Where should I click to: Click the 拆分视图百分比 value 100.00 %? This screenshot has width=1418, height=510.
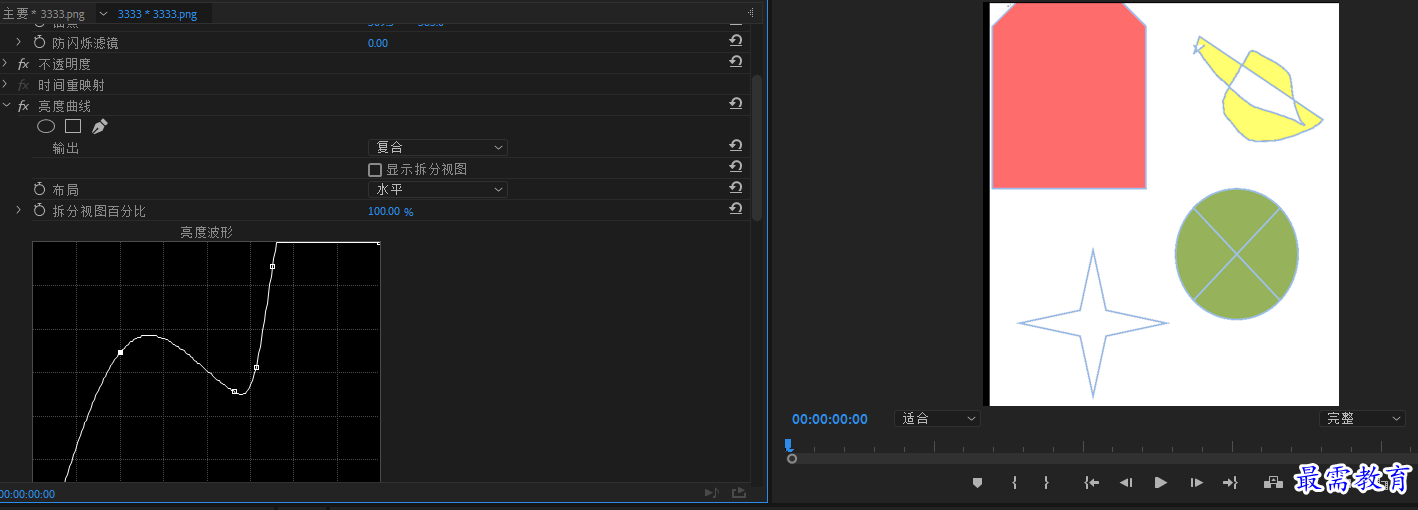[x=391, y=211]
